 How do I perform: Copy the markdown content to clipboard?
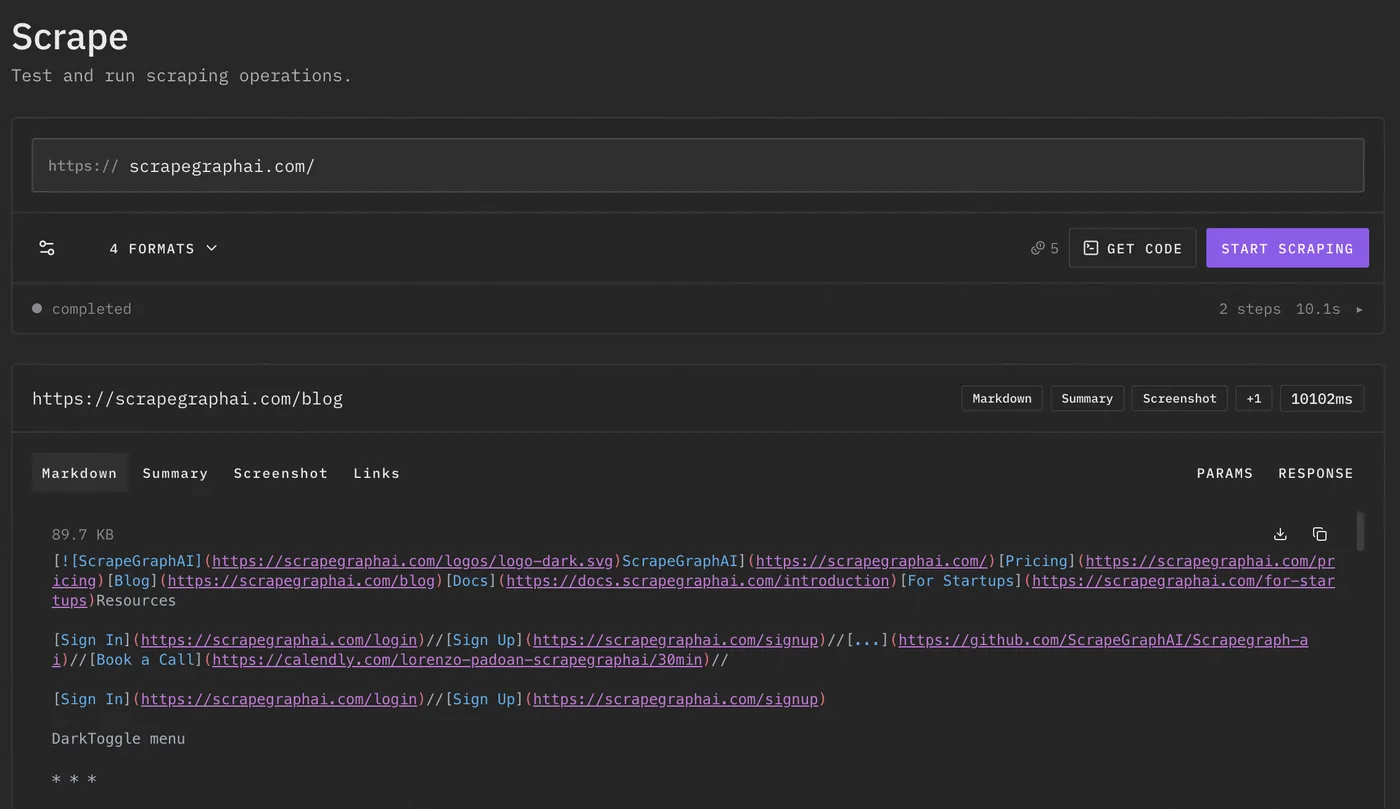1319,534
